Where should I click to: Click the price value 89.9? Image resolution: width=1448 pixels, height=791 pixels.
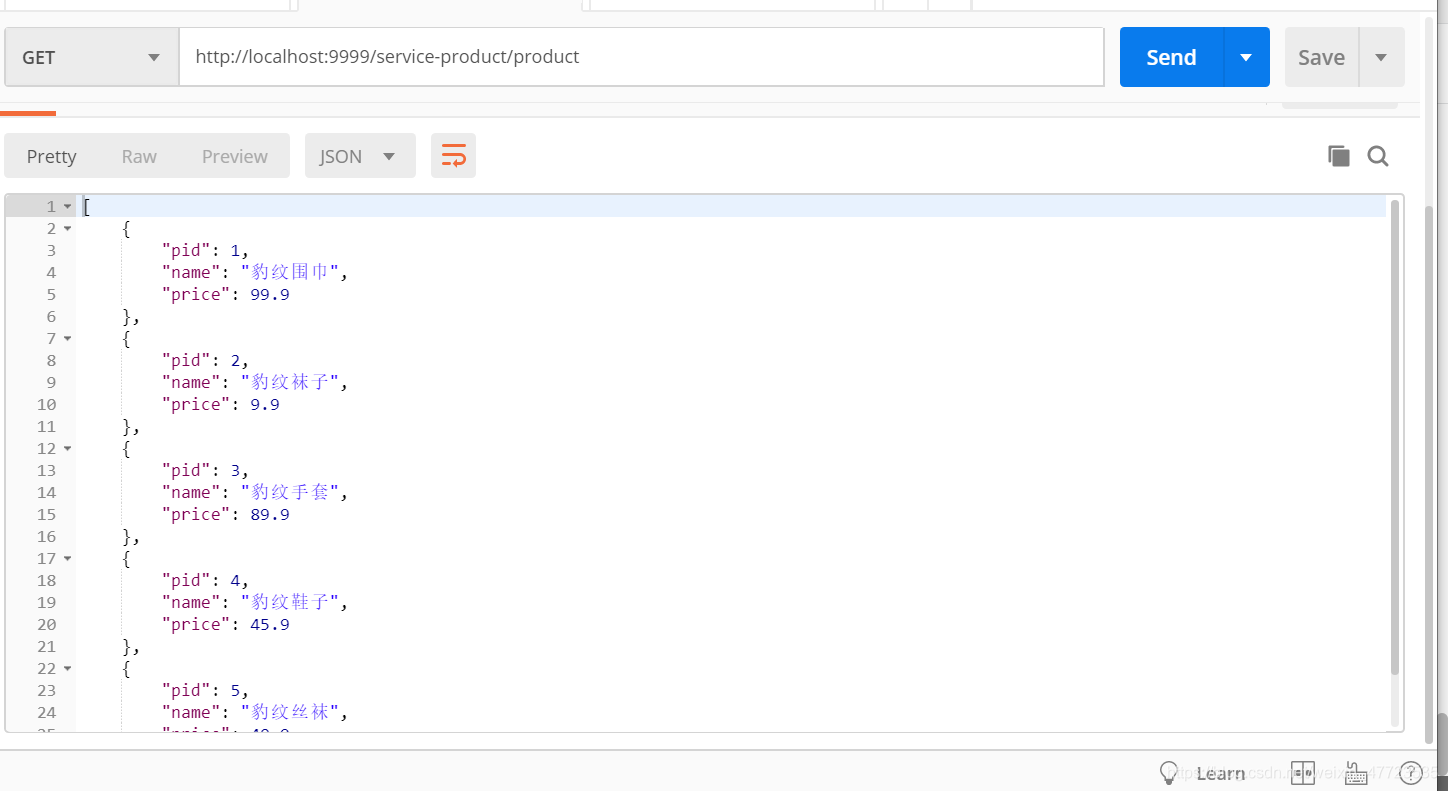pyautogui.click(x=270, y=514)
